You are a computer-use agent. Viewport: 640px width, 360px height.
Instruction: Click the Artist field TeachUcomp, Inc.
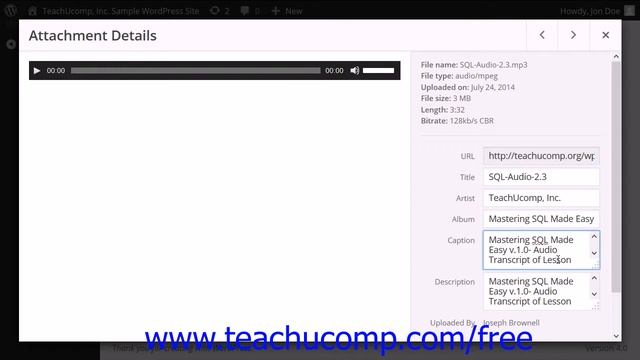541,198
